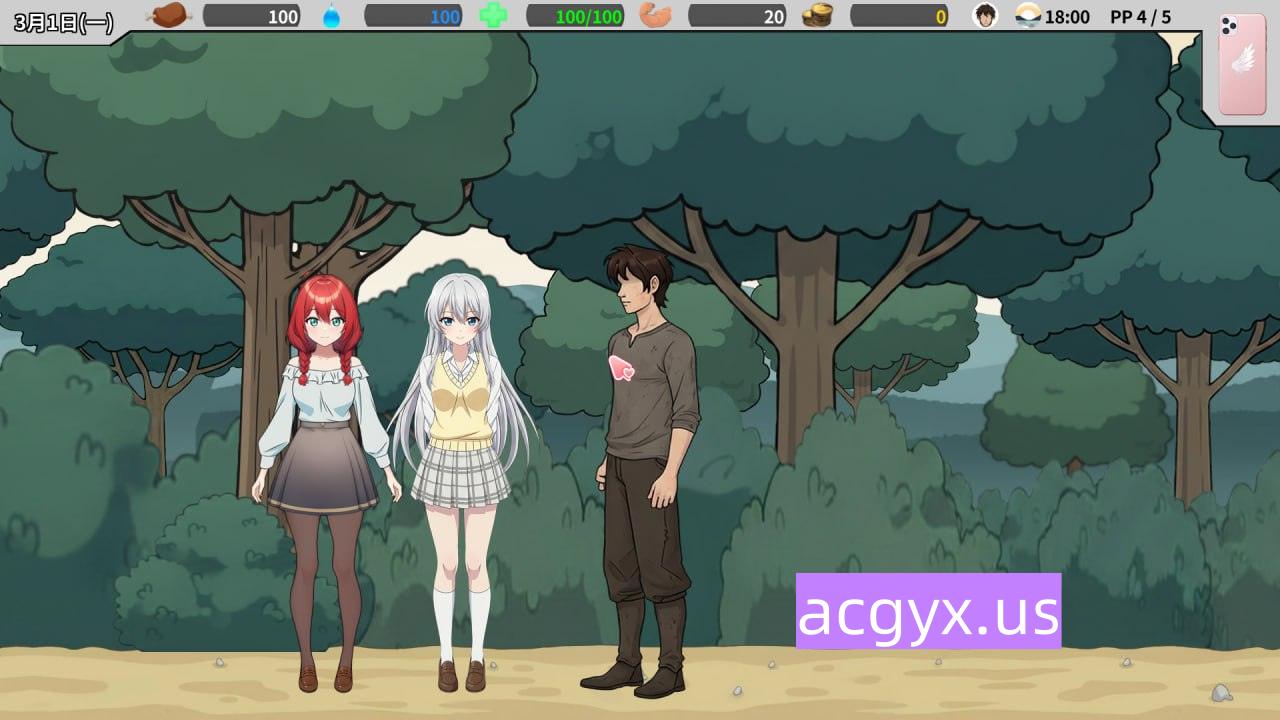
Task: Click the pink heart on man's chest
Action: pyautogui.click(x=621, y=368)
